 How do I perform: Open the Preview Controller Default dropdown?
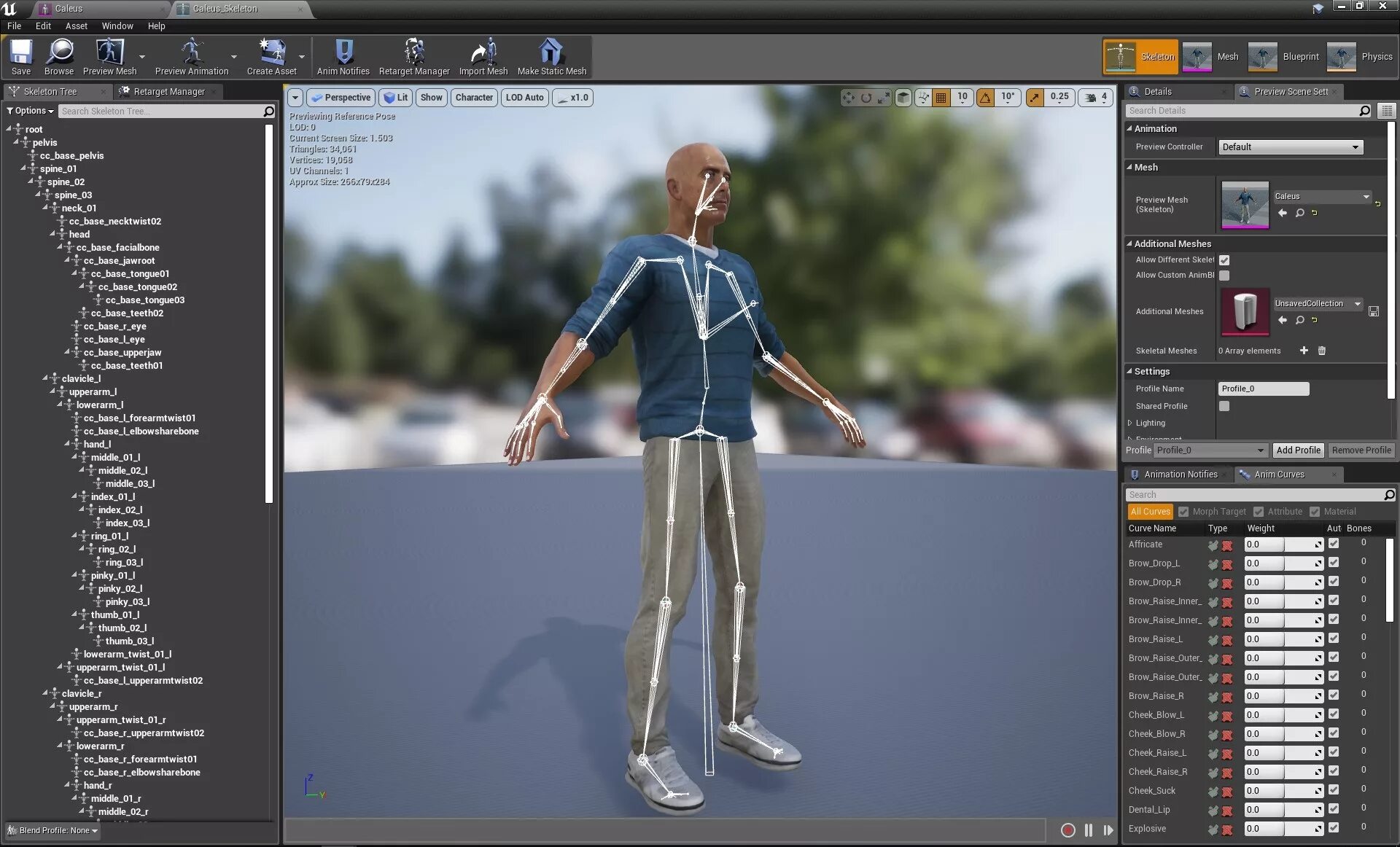[x=1289, y=147]
